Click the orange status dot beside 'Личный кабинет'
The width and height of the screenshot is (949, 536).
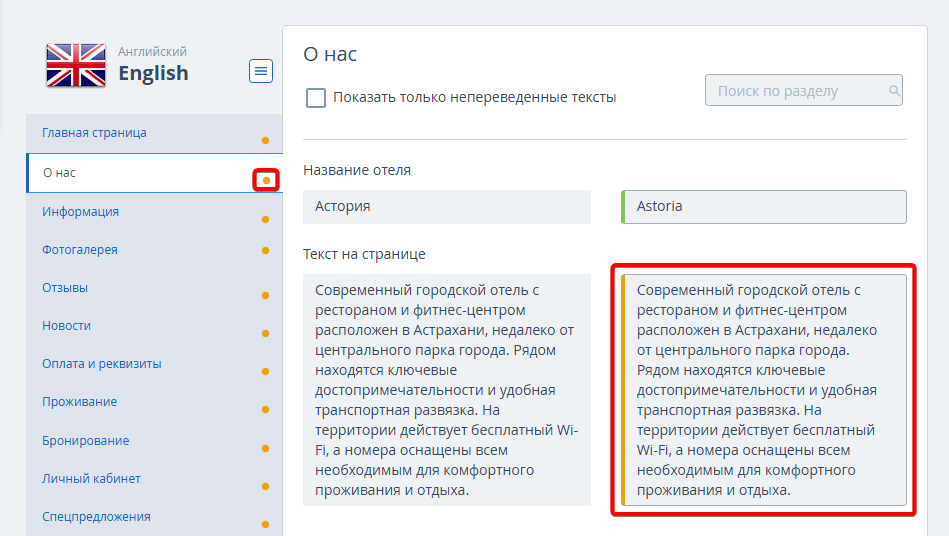265,486
